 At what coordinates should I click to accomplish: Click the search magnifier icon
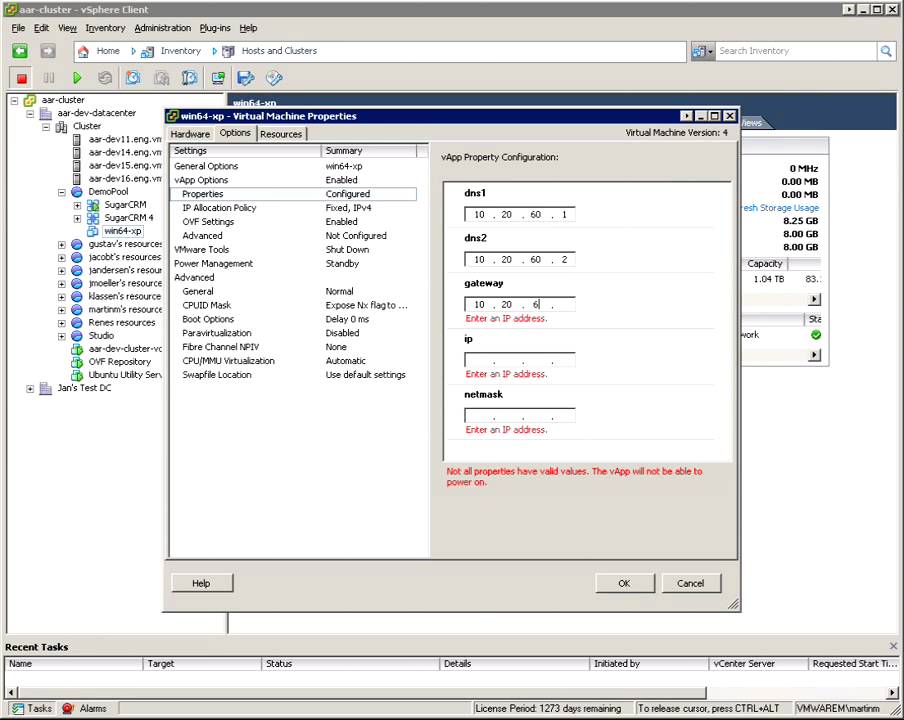[x=886, y=51]
